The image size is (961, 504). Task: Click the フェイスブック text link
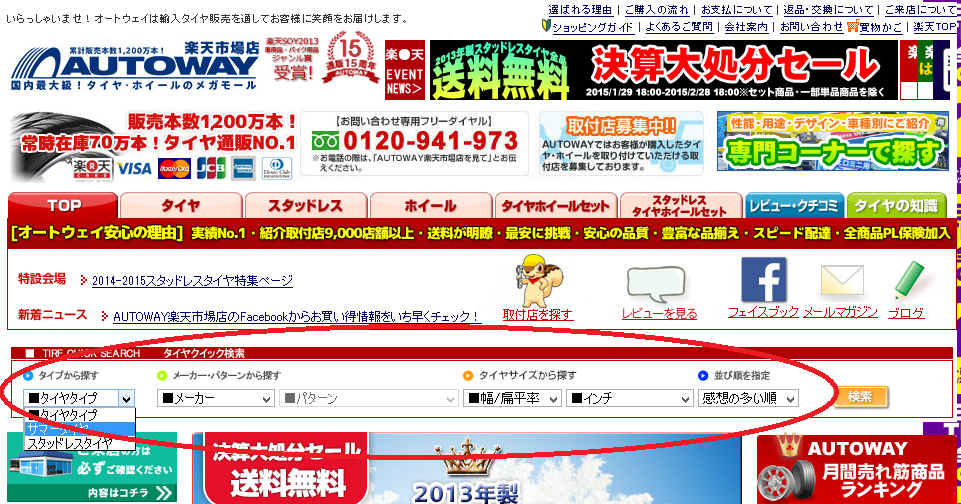click(x=763, y=312)
